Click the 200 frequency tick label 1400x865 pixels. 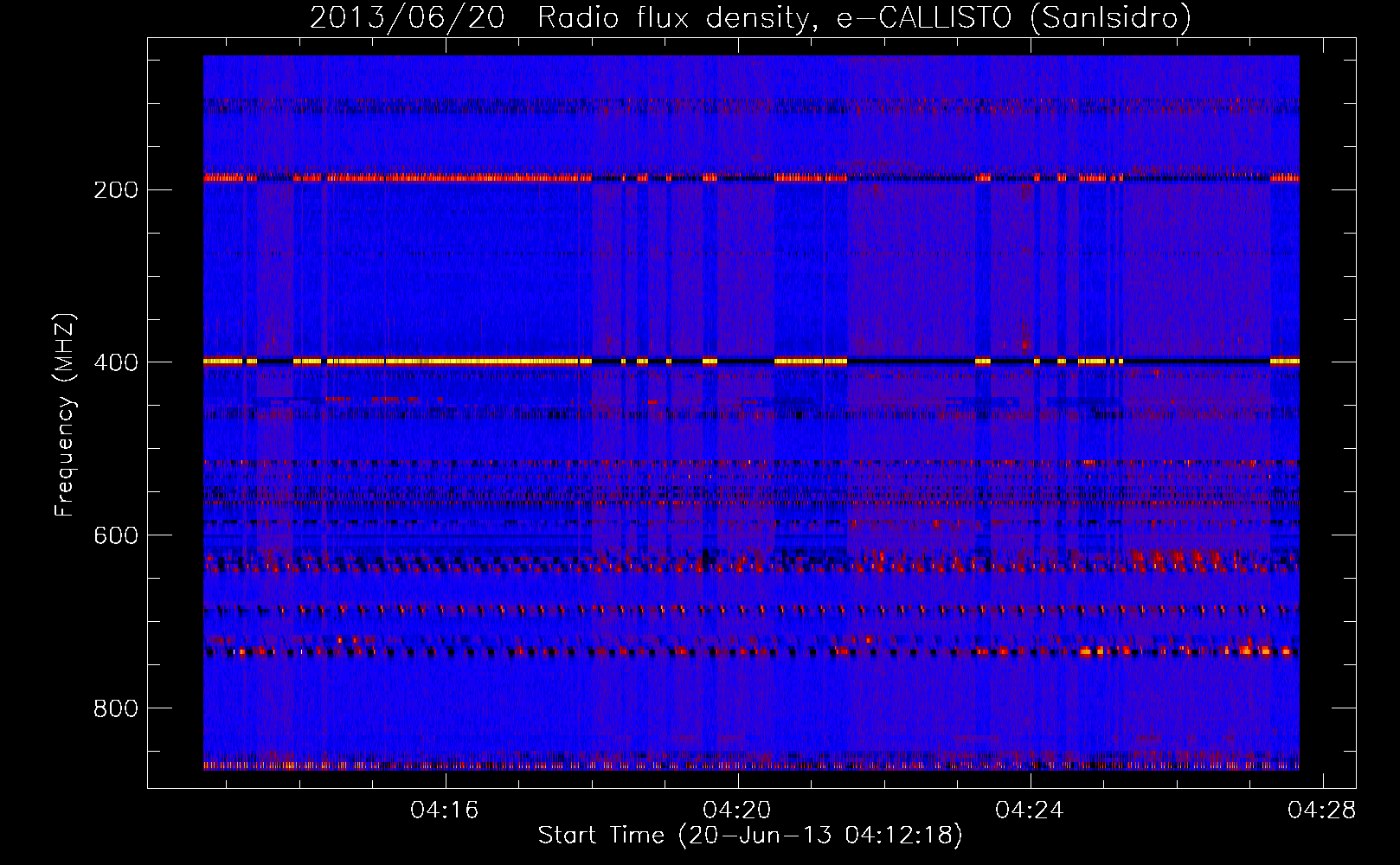pos(115,190)
